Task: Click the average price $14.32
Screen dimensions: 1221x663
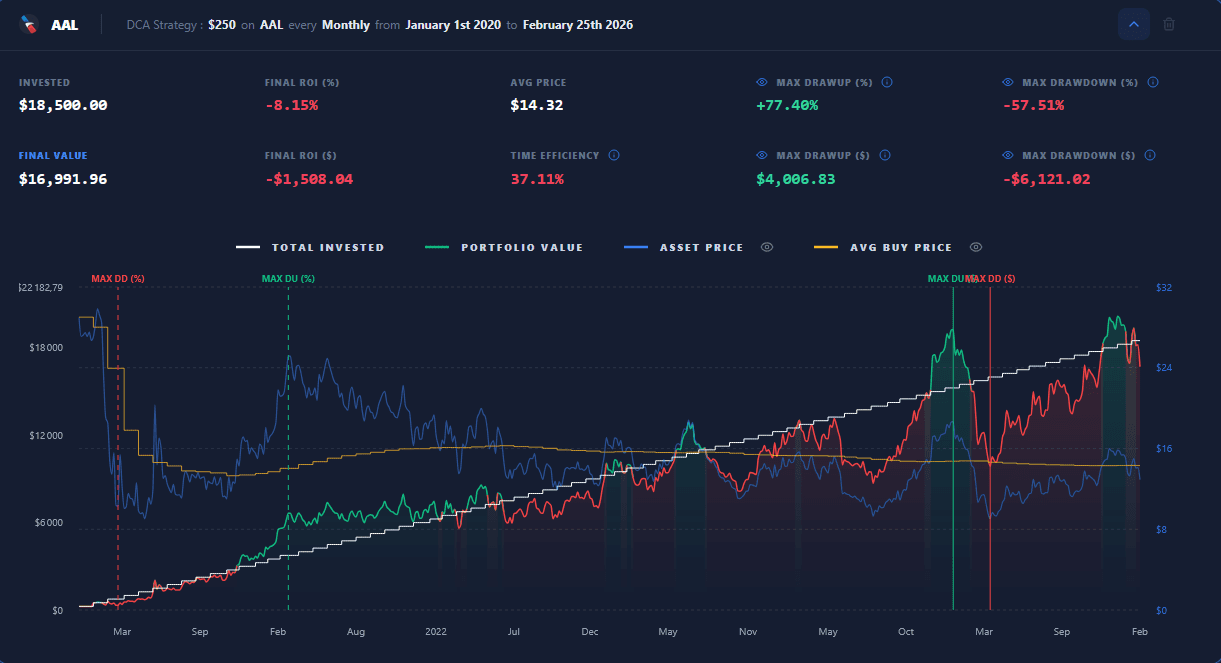Action: [537, 105]
